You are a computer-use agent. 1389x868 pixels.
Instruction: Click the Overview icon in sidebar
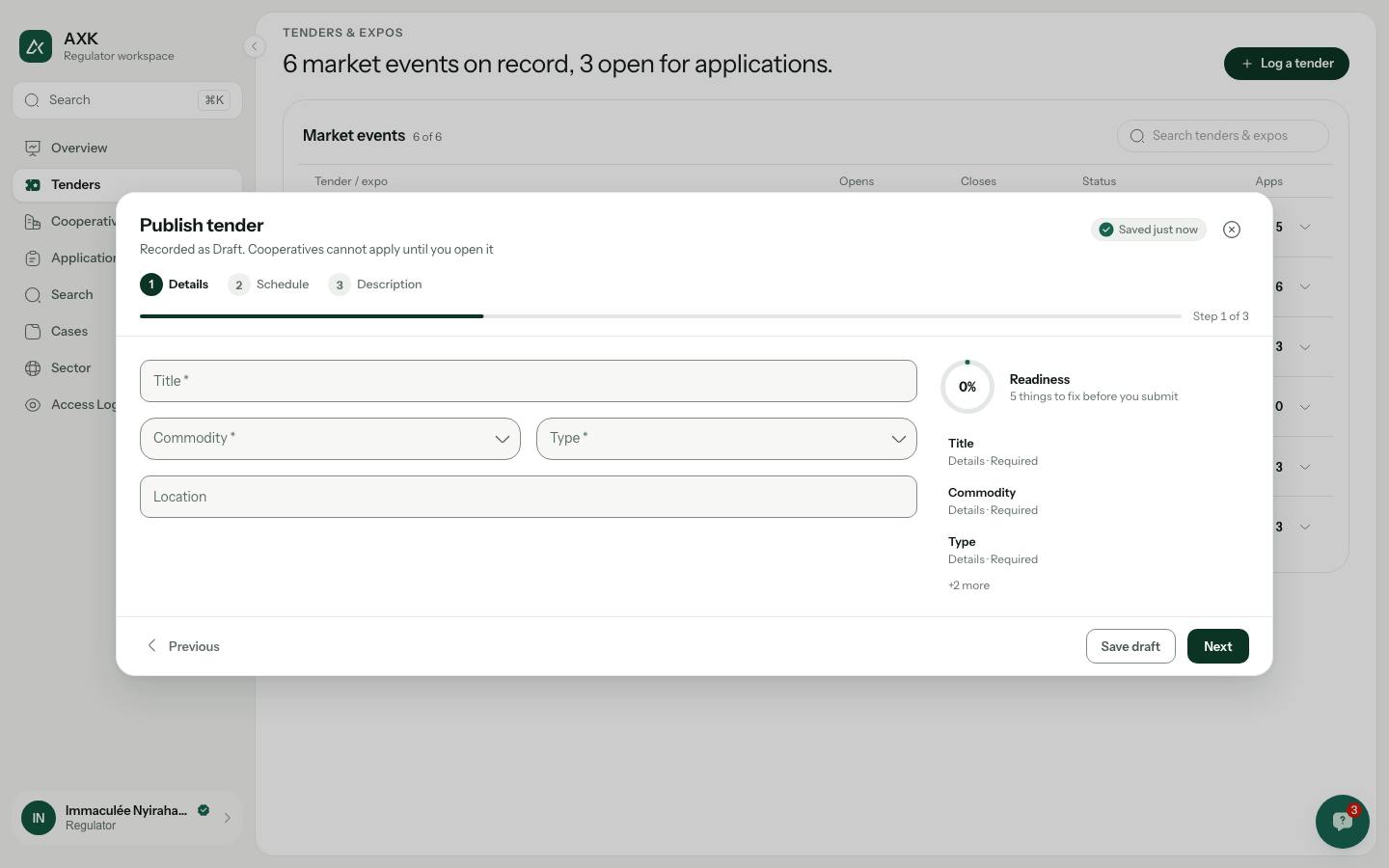pyautogui.click(x=33, y=148)
